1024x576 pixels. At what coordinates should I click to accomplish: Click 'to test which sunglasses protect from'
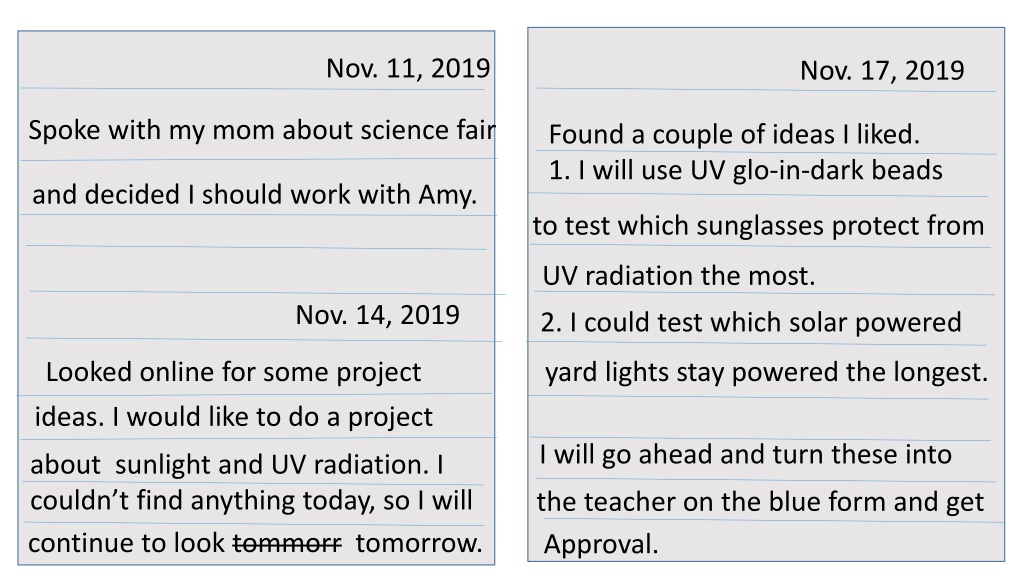click(x=758, y=226)
